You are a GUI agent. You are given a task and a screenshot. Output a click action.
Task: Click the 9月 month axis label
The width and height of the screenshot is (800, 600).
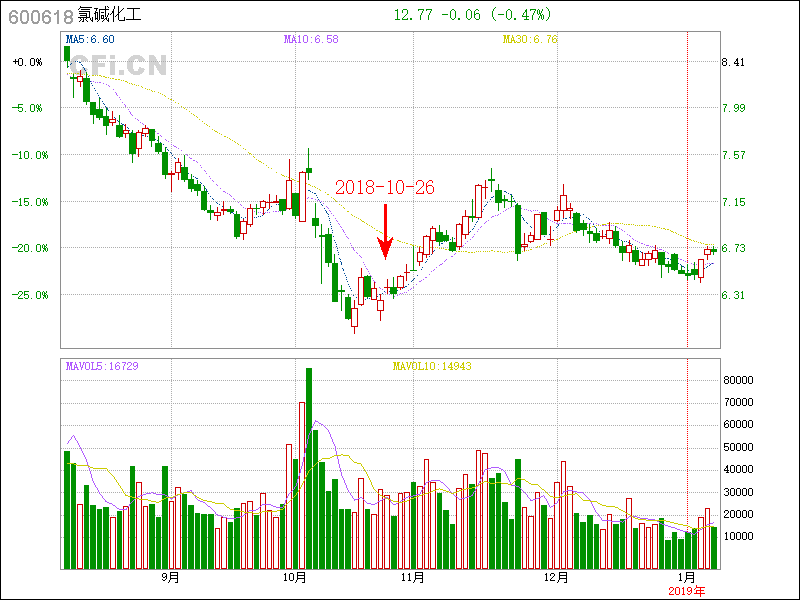coord(170,577)
